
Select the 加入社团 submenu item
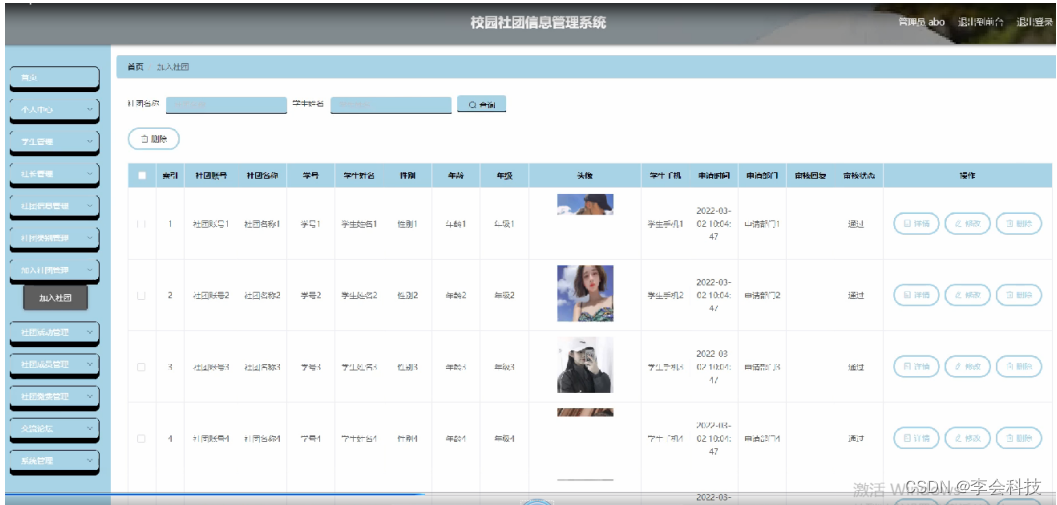click(55, 297)
